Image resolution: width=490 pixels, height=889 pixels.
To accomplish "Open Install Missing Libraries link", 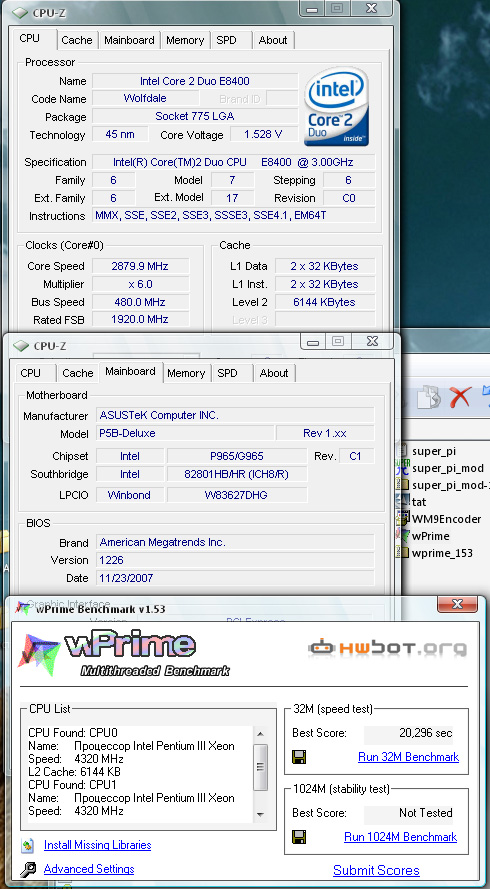I will point(98,845).
